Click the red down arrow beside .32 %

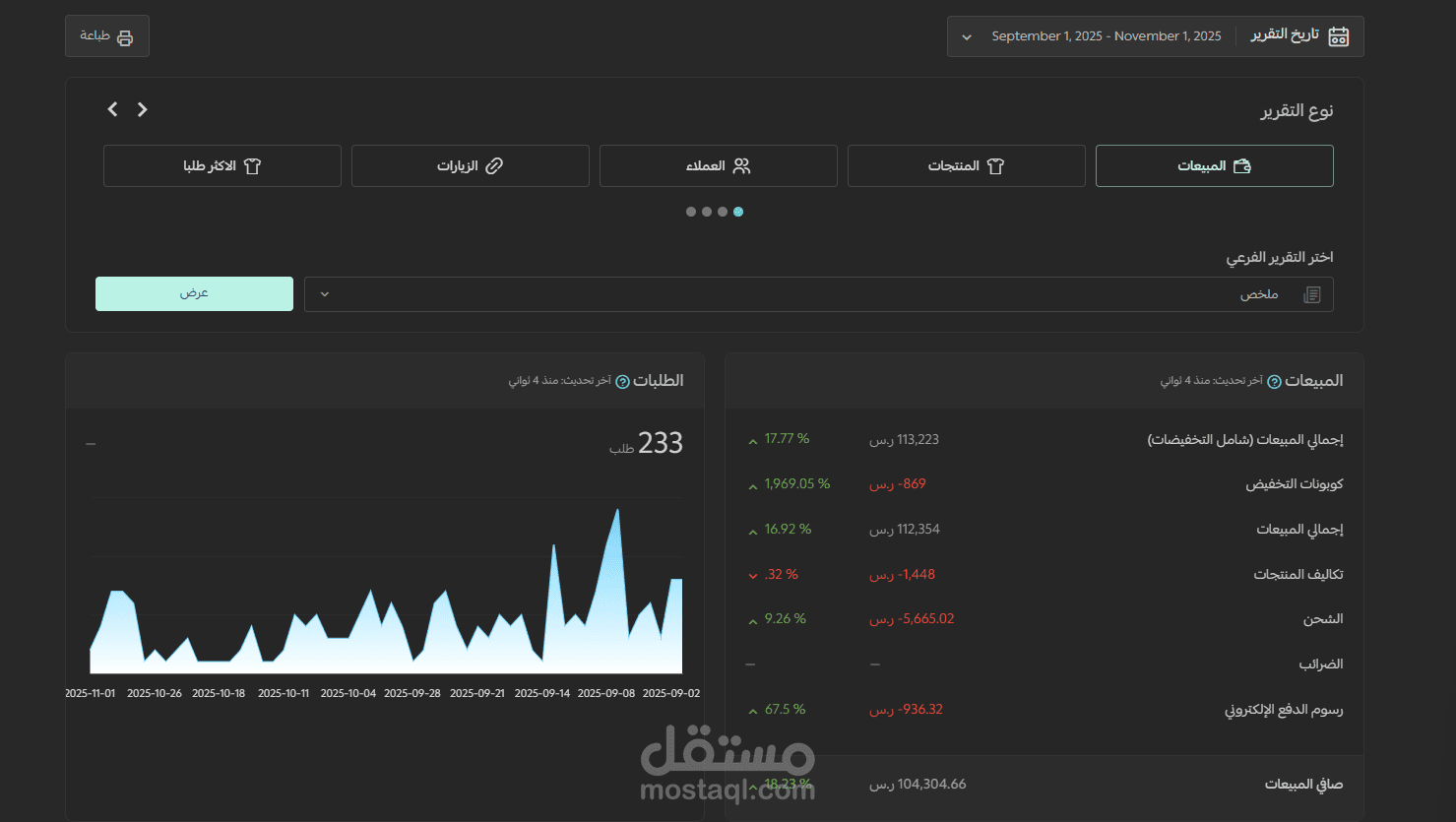[x=753, y=576]
